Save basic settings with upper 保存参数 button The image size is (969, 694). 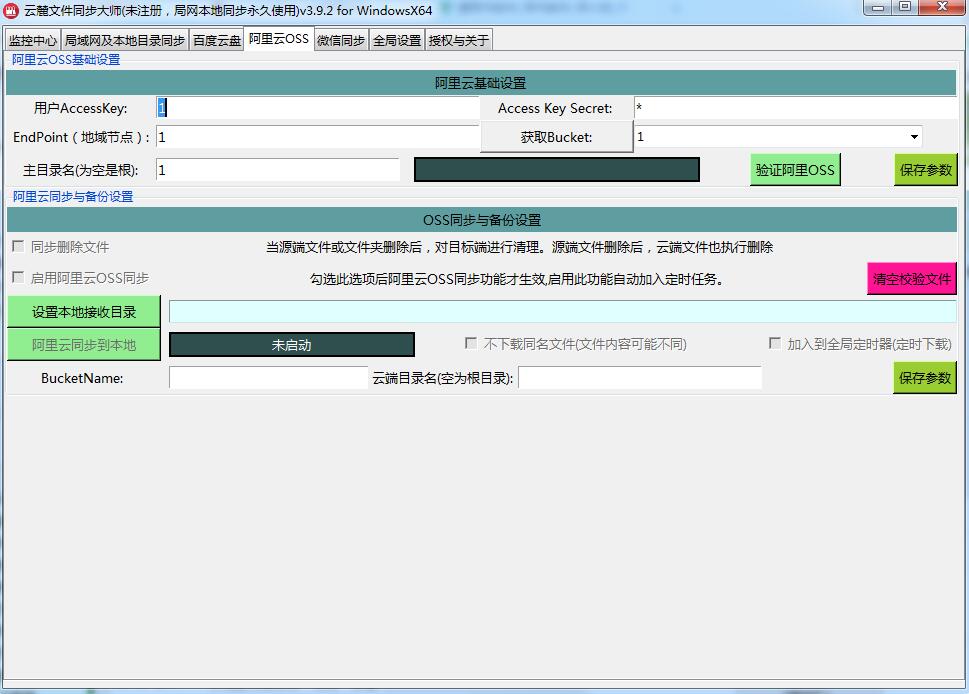pos(926,170)
